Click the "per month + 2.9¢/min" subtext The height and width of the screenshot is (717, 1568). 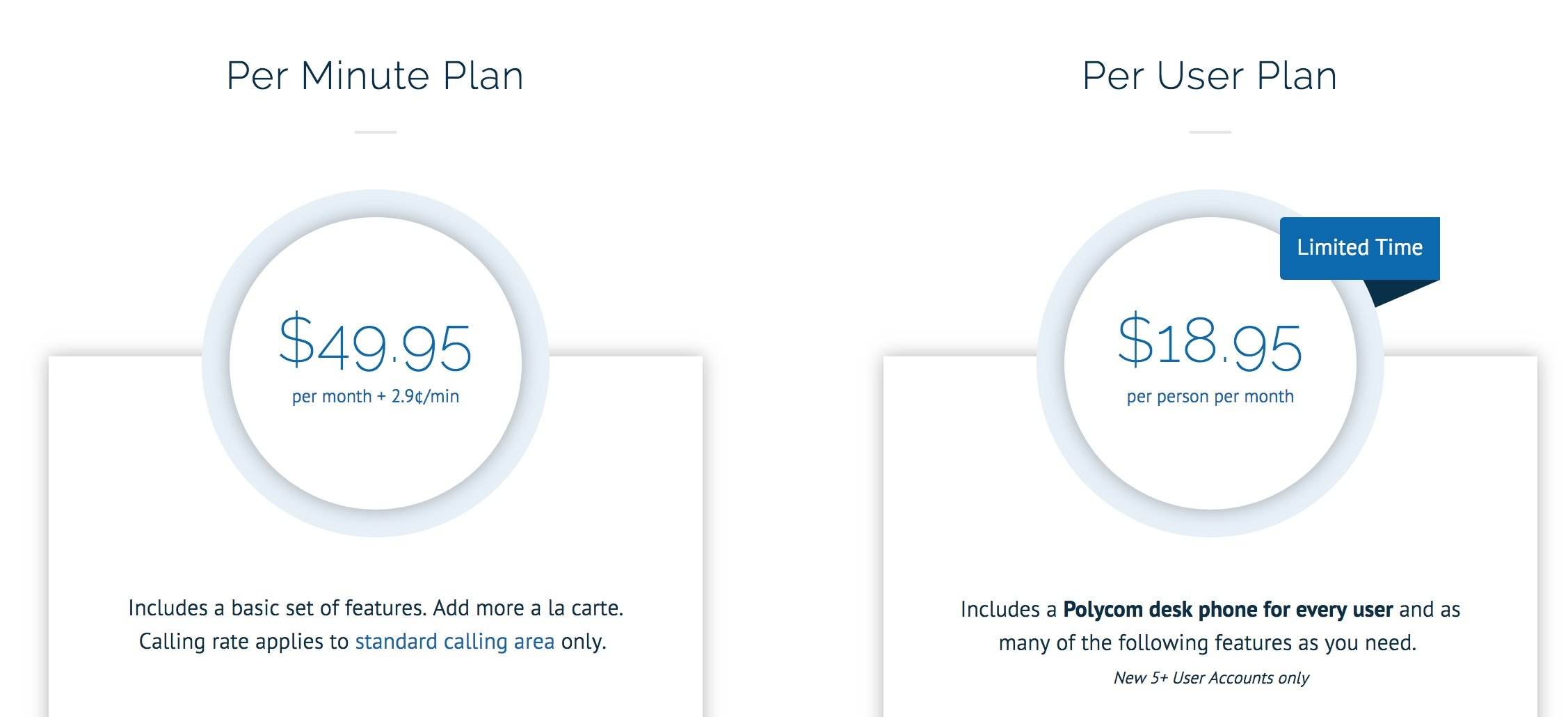[375, 397]
